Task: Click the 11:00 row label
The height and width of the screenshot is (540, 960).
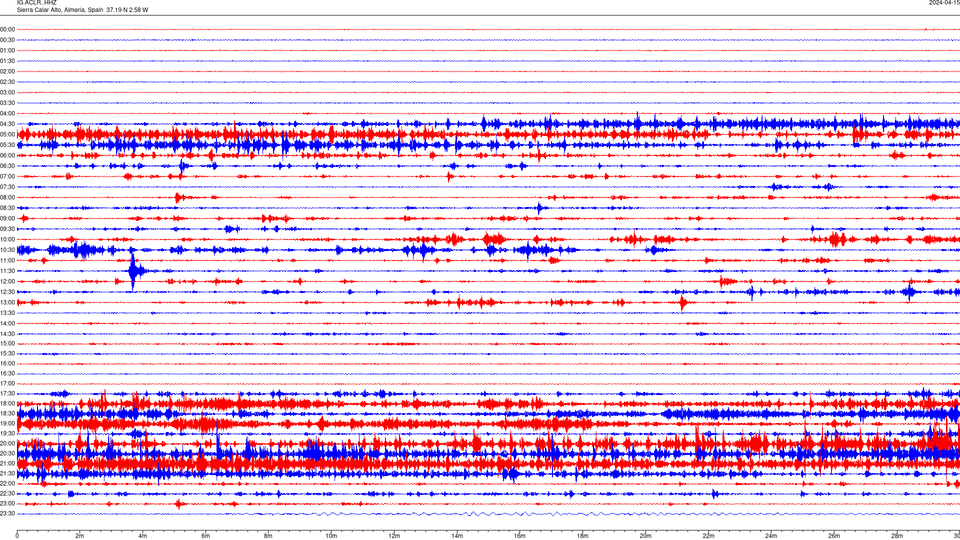Action: 7,260
